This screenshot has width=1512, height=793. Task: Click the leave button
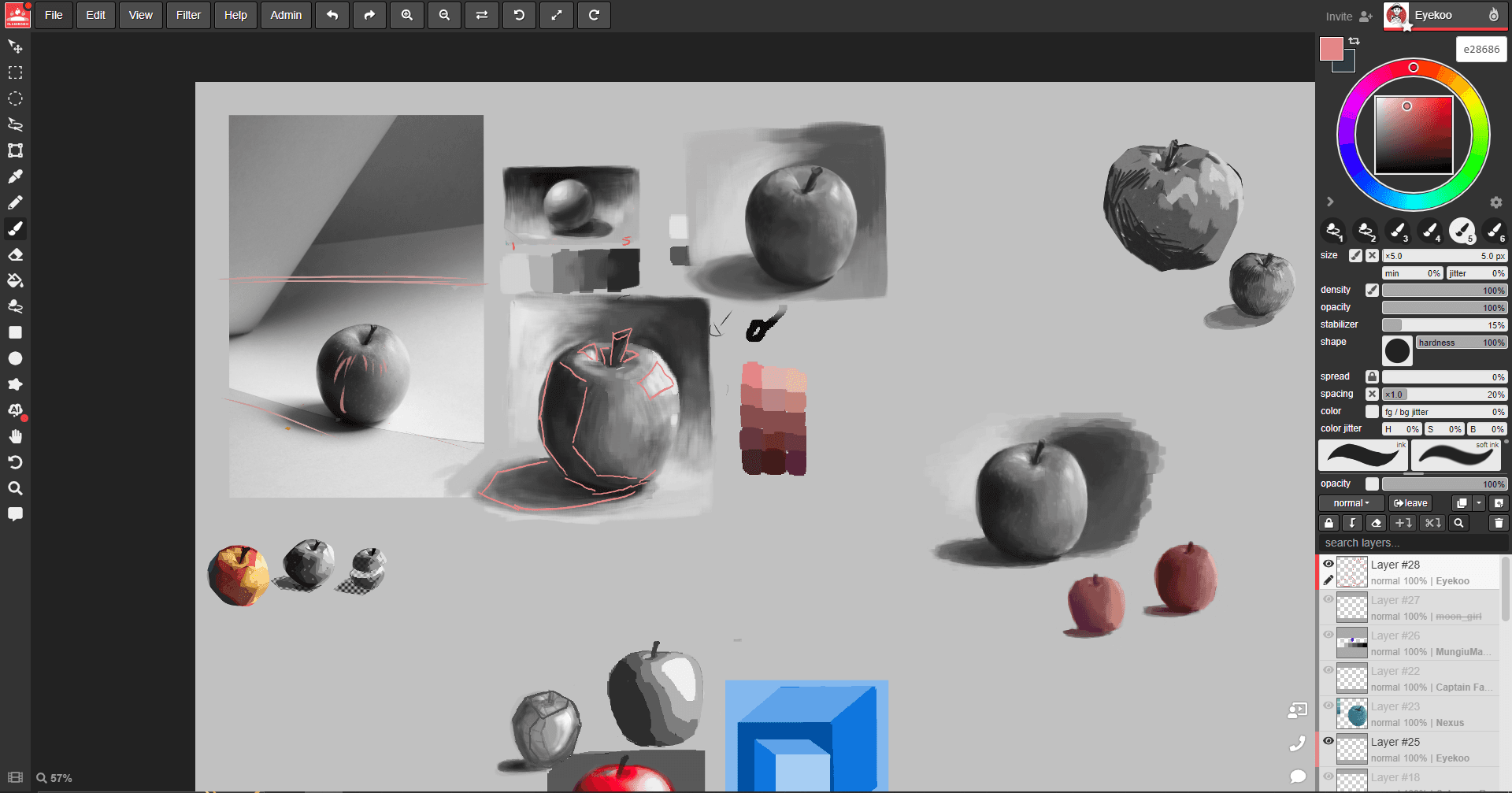click(x=1410, y=503)
